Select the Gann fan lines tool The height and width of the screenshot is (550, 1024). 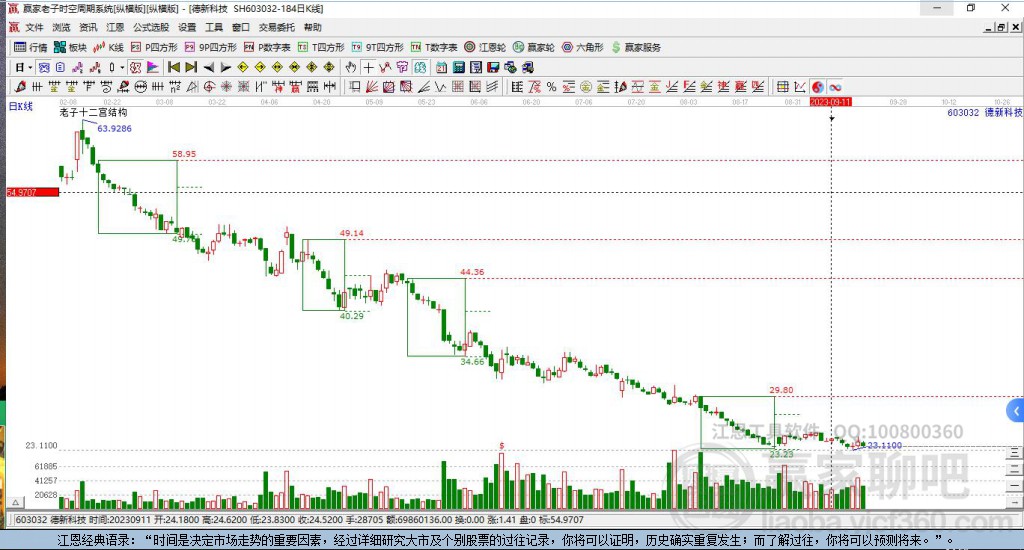(x=372, y=86)
